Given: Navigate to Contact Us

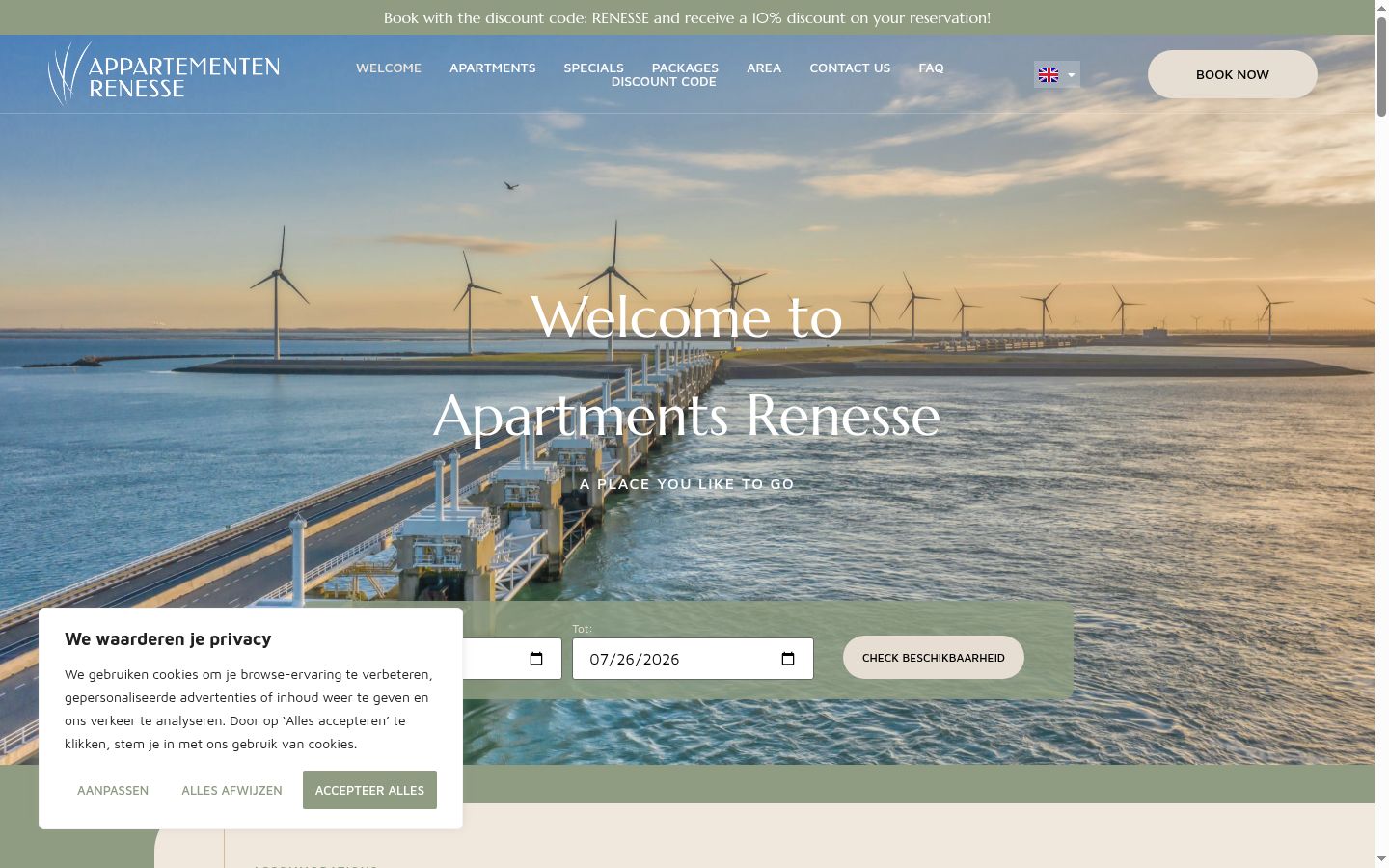Looking at the screenshot, I should [x=850, y=68].
